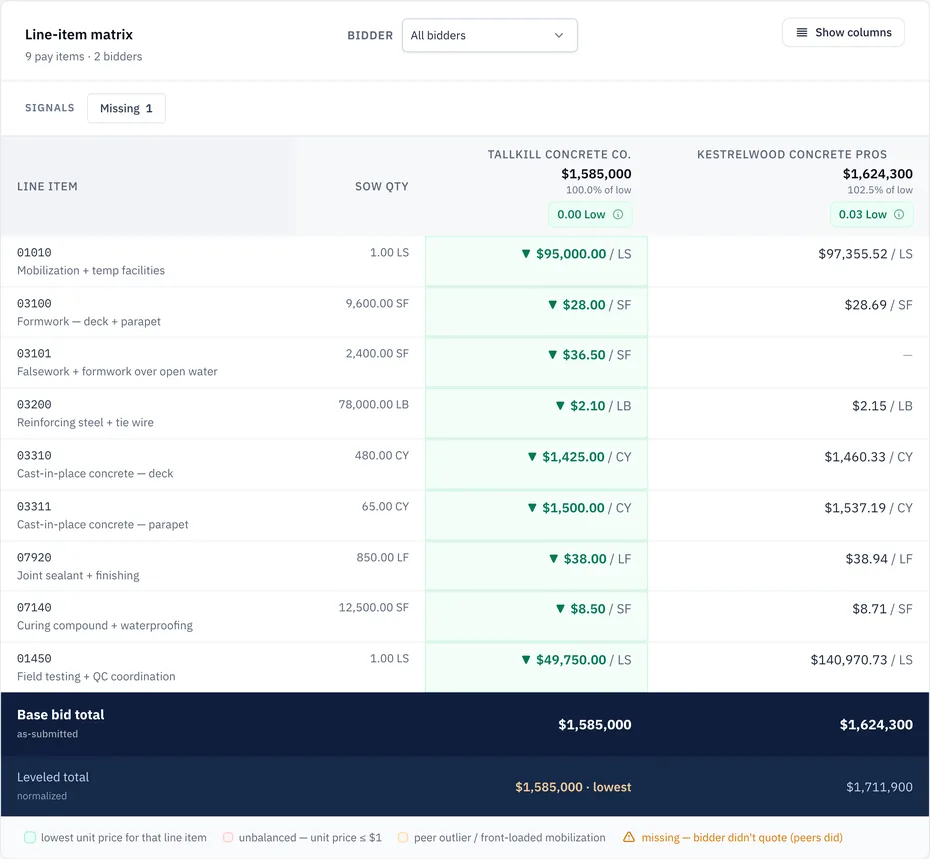
Task: Click the 0.00 Low badge
Action: point(590,214)
